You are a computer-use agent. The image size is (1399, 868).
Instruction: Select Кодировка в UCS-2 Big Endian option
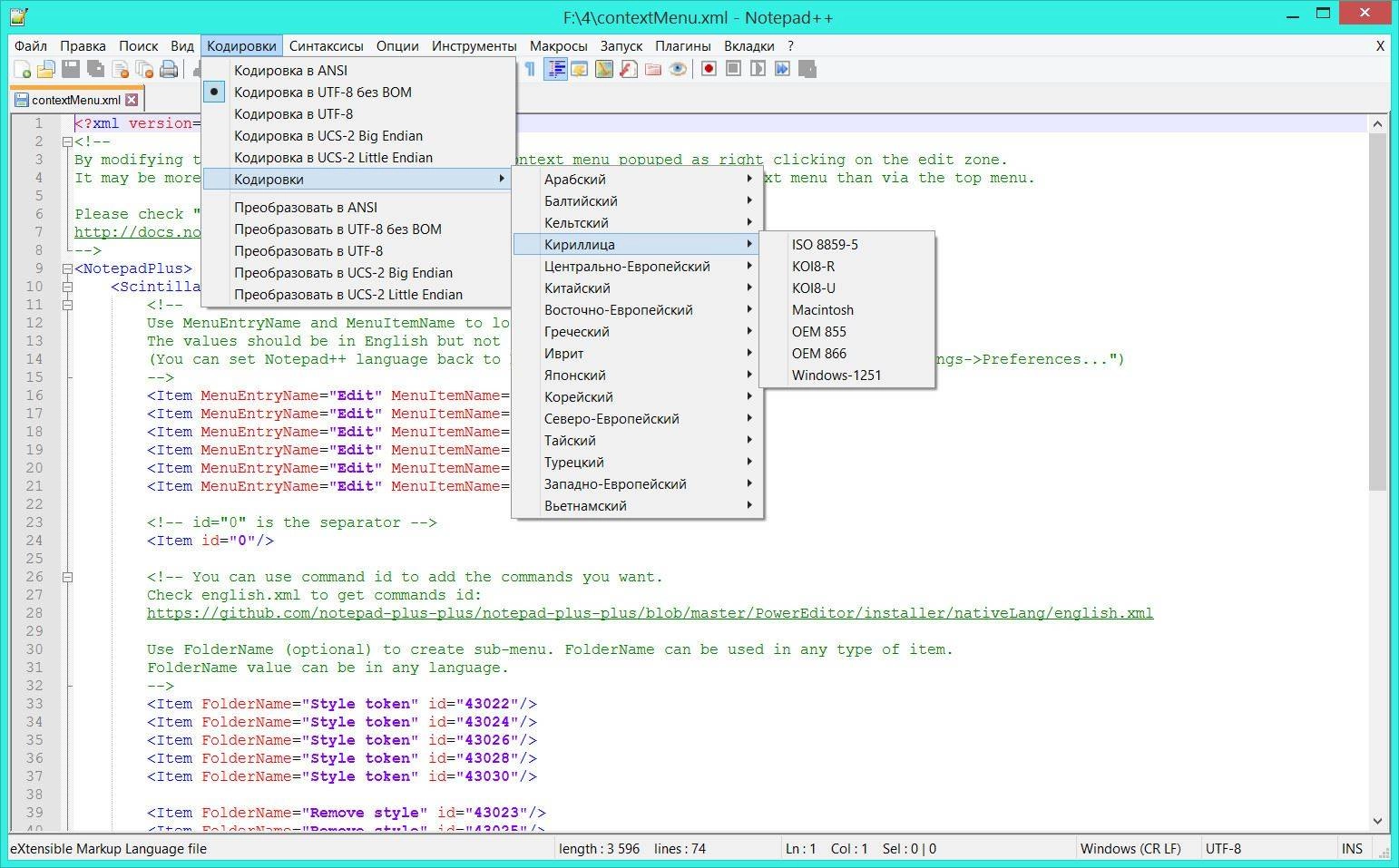click(357, 135)
